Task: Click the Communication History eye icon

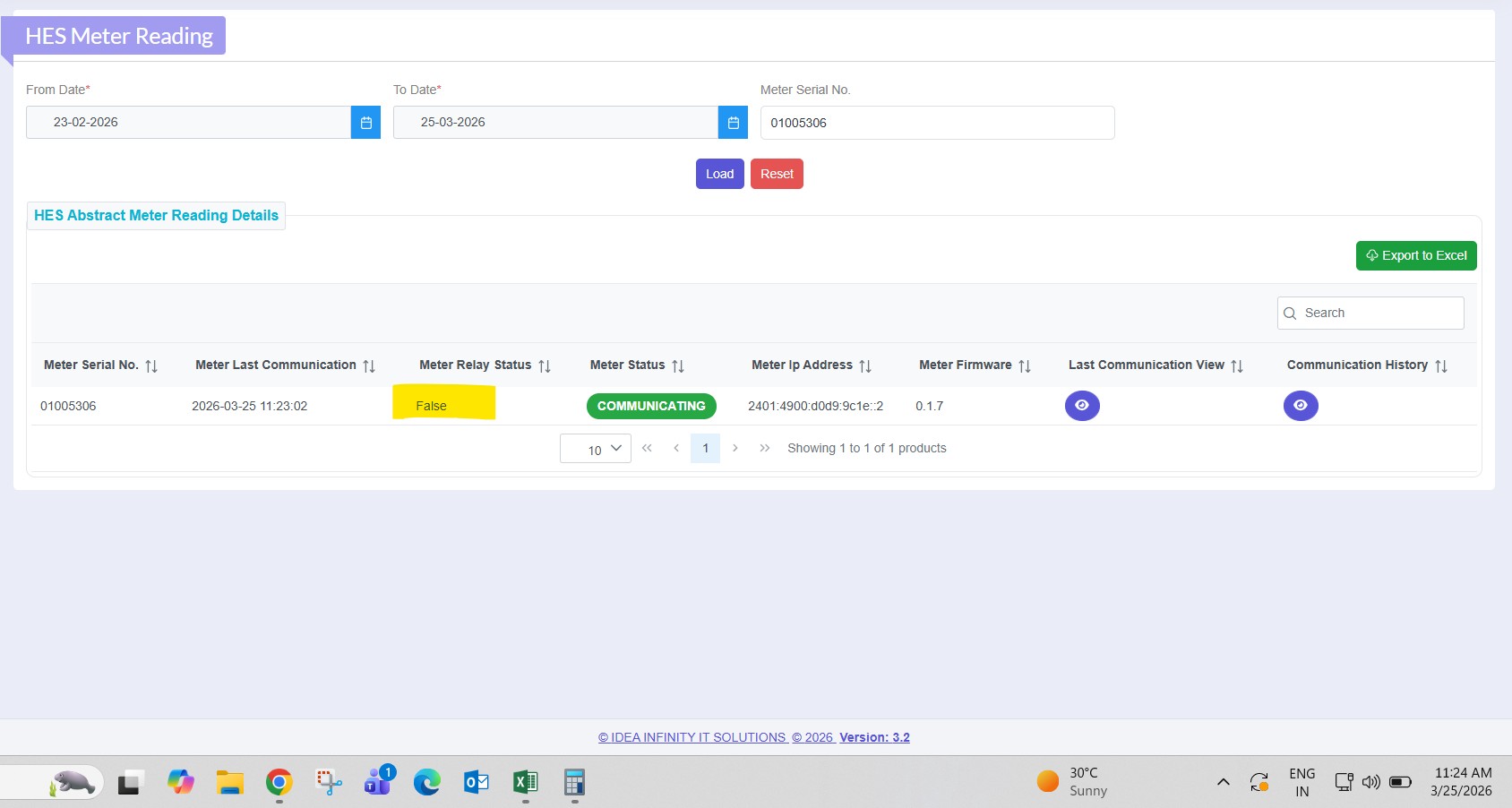Action: 1300,406
